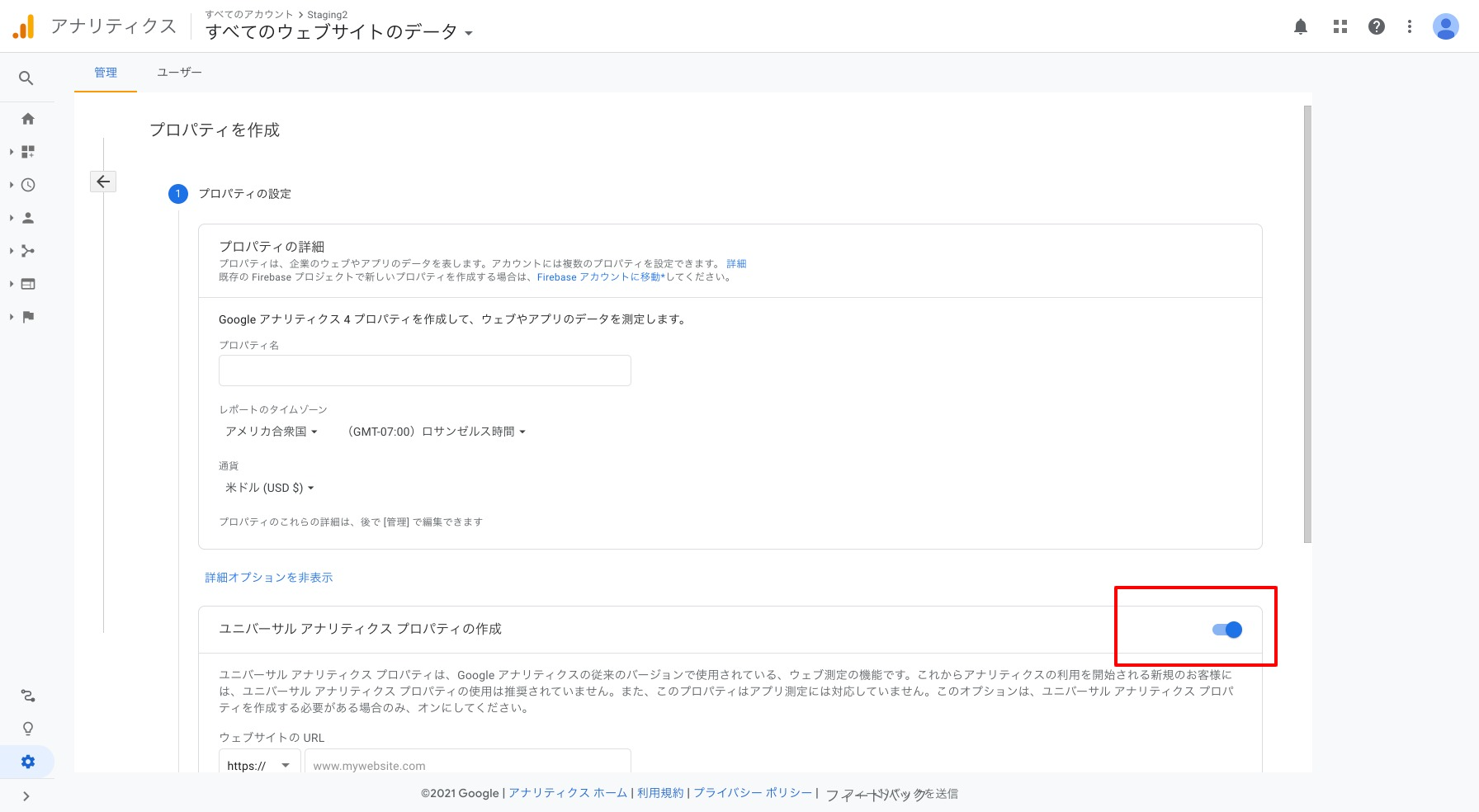Image resolution: width=1479 pixels, height=812 pixels.
Task: Open the Conversions flag icon reports
Action: [x=28, y=317]
